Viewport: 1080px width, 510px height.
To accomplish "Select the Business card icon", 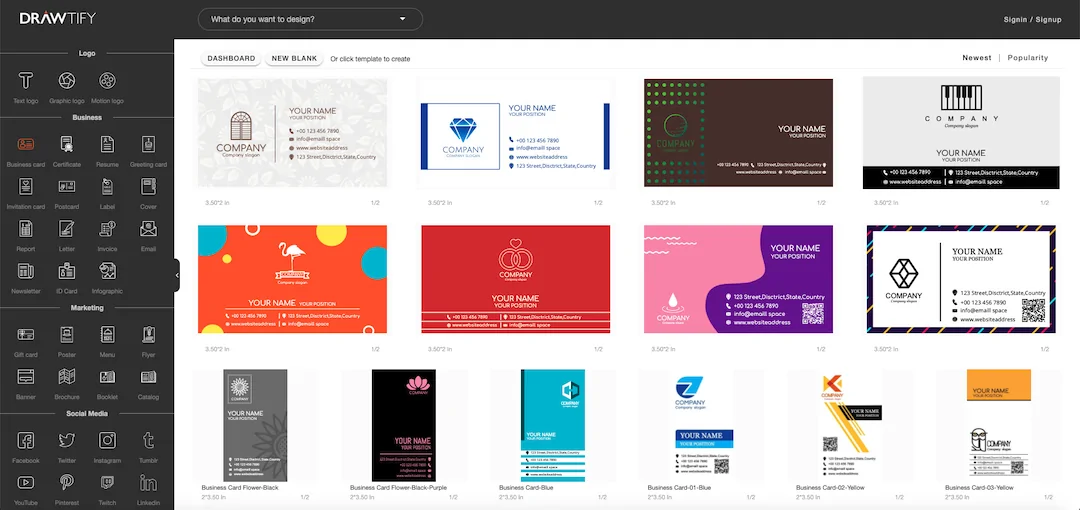I will click(x=26, y=144).
